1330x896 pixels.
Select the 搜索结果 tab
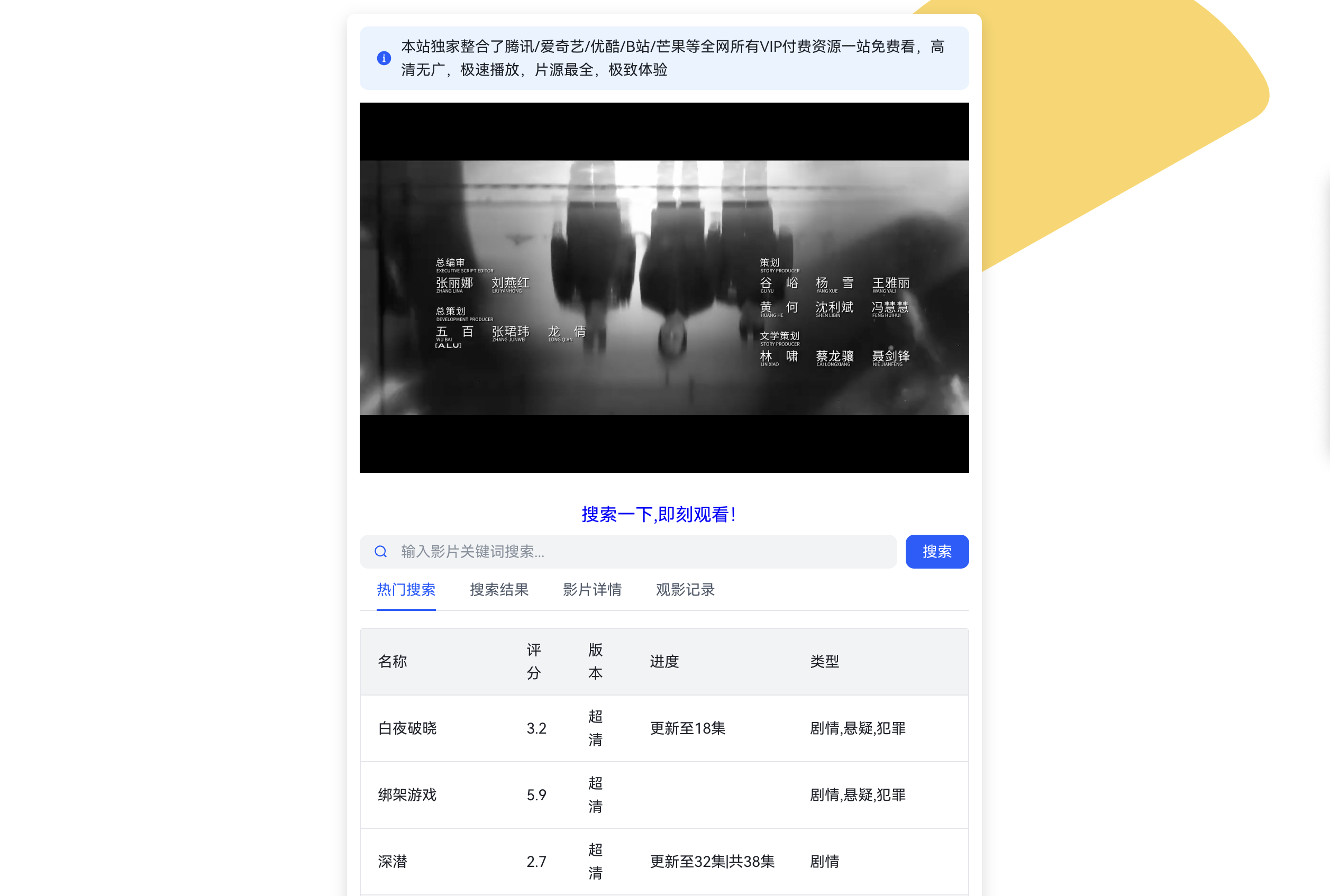pyautogui.click(x=498, y=589)
